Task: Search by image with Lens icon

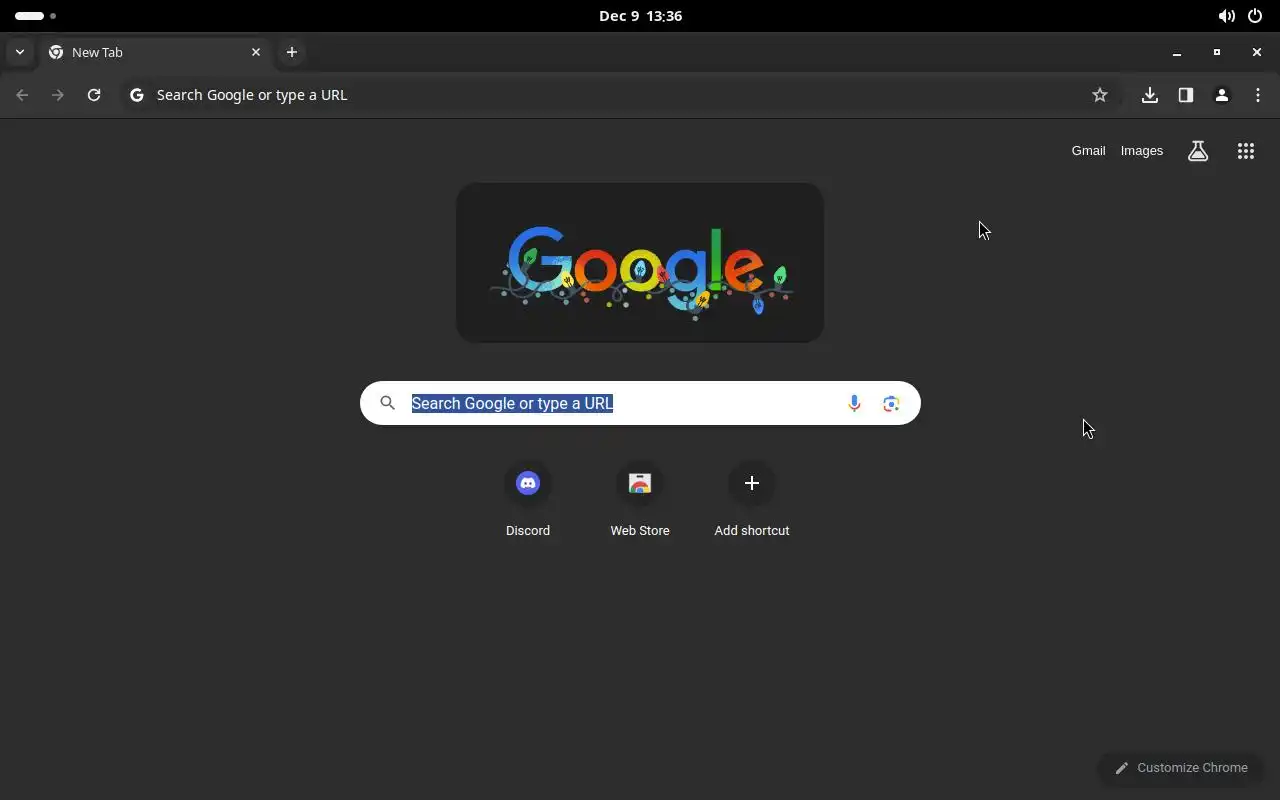Action: (x=891, y=403)
